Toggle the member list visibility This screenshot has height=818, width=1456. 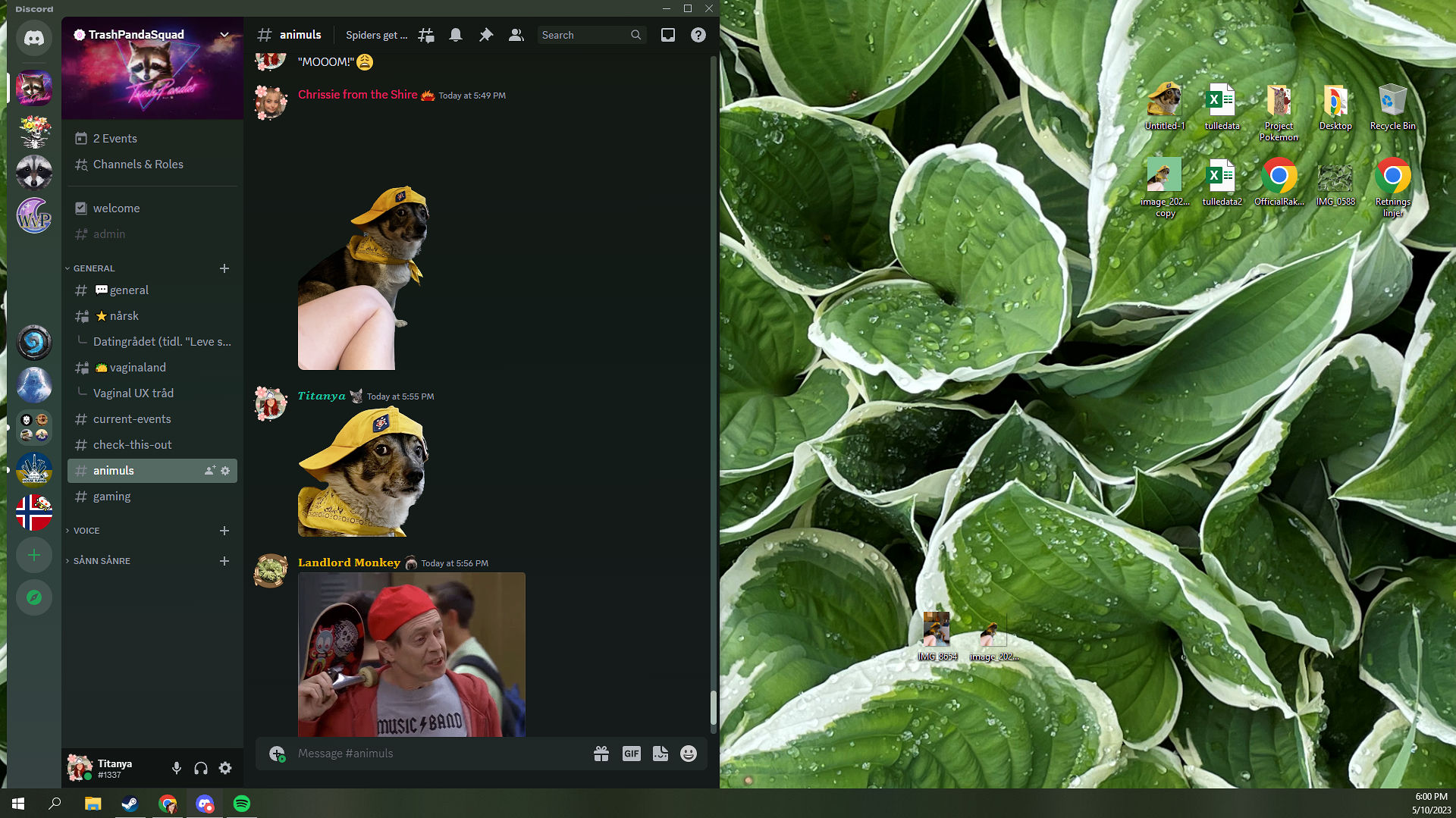pos(516,34)
